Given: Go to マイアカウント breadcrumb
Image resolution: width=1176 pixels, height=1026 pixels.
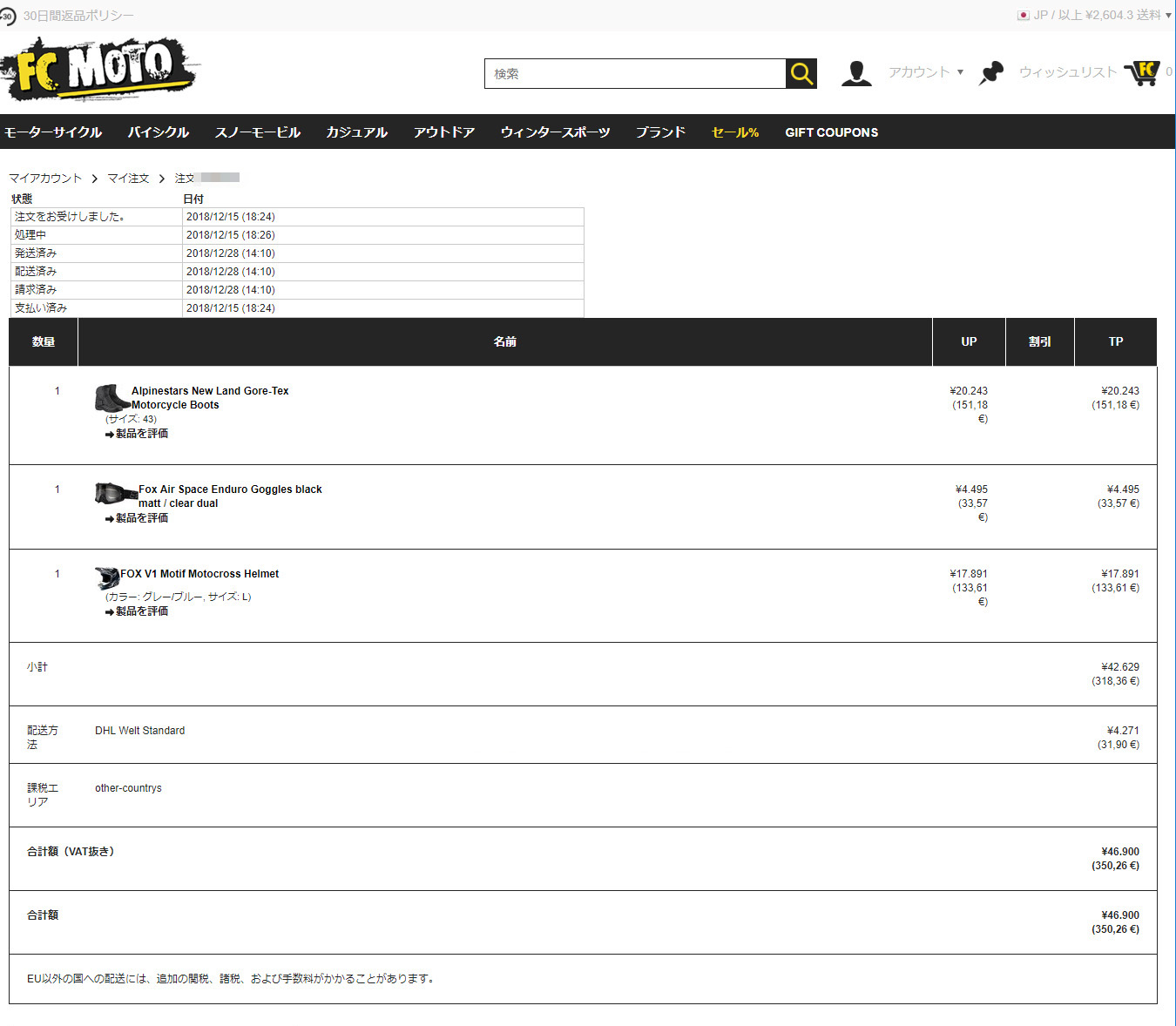Looking at the screenshot, I should (45, 179).
